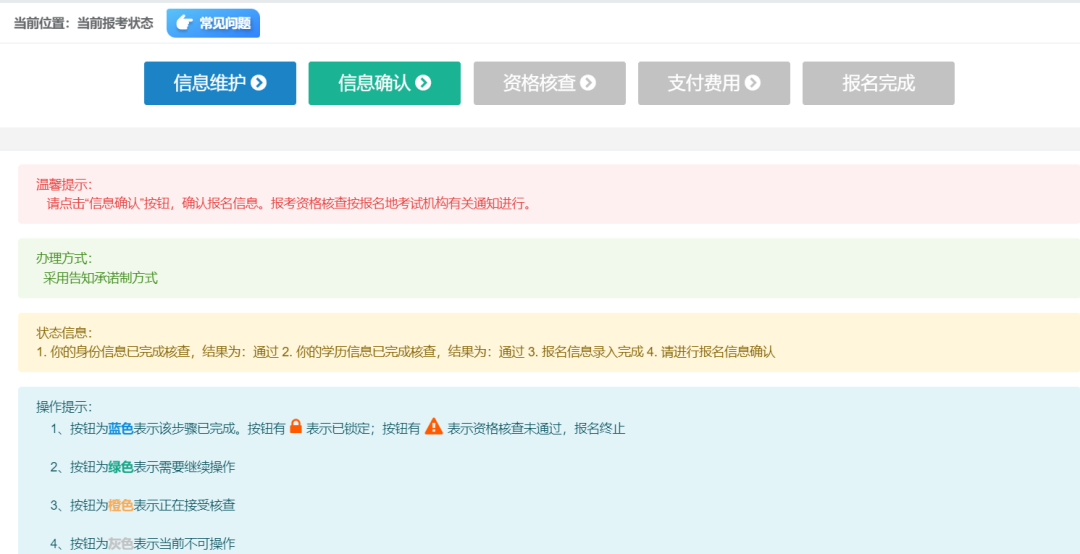
Task: Click the 状态信息 heading
Action: coord(64,333)
